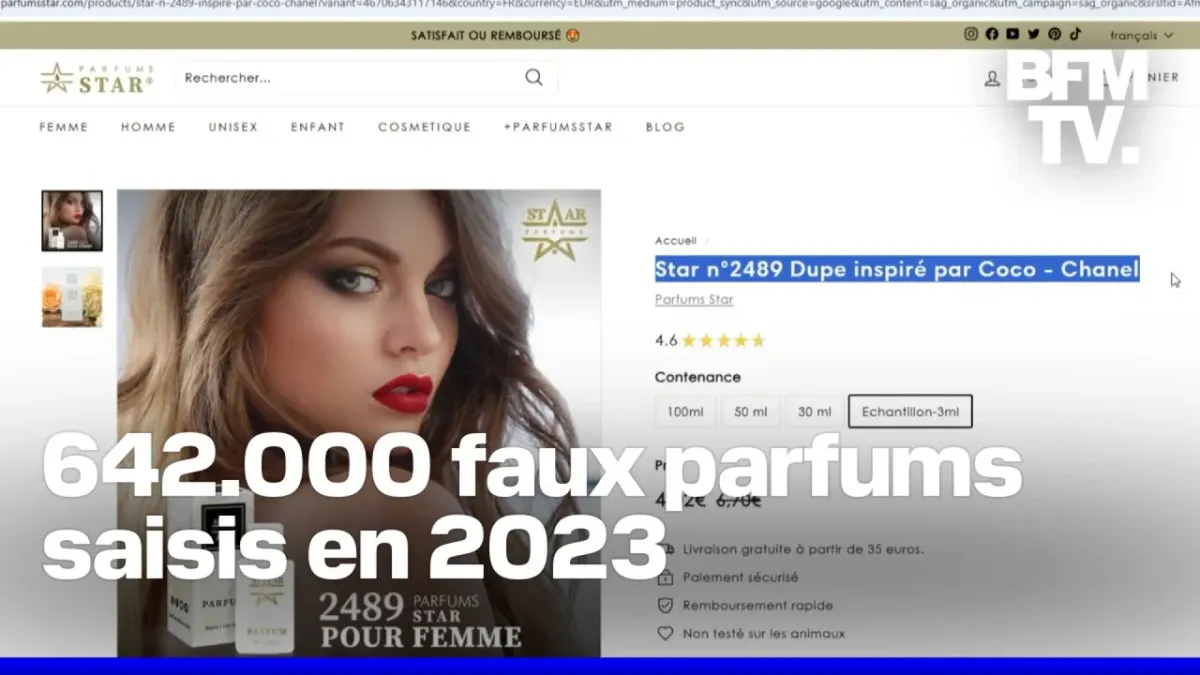Select the second product thumbnail with flowers
Viewport: 1200px width, 675px height.
pos(72,297)
